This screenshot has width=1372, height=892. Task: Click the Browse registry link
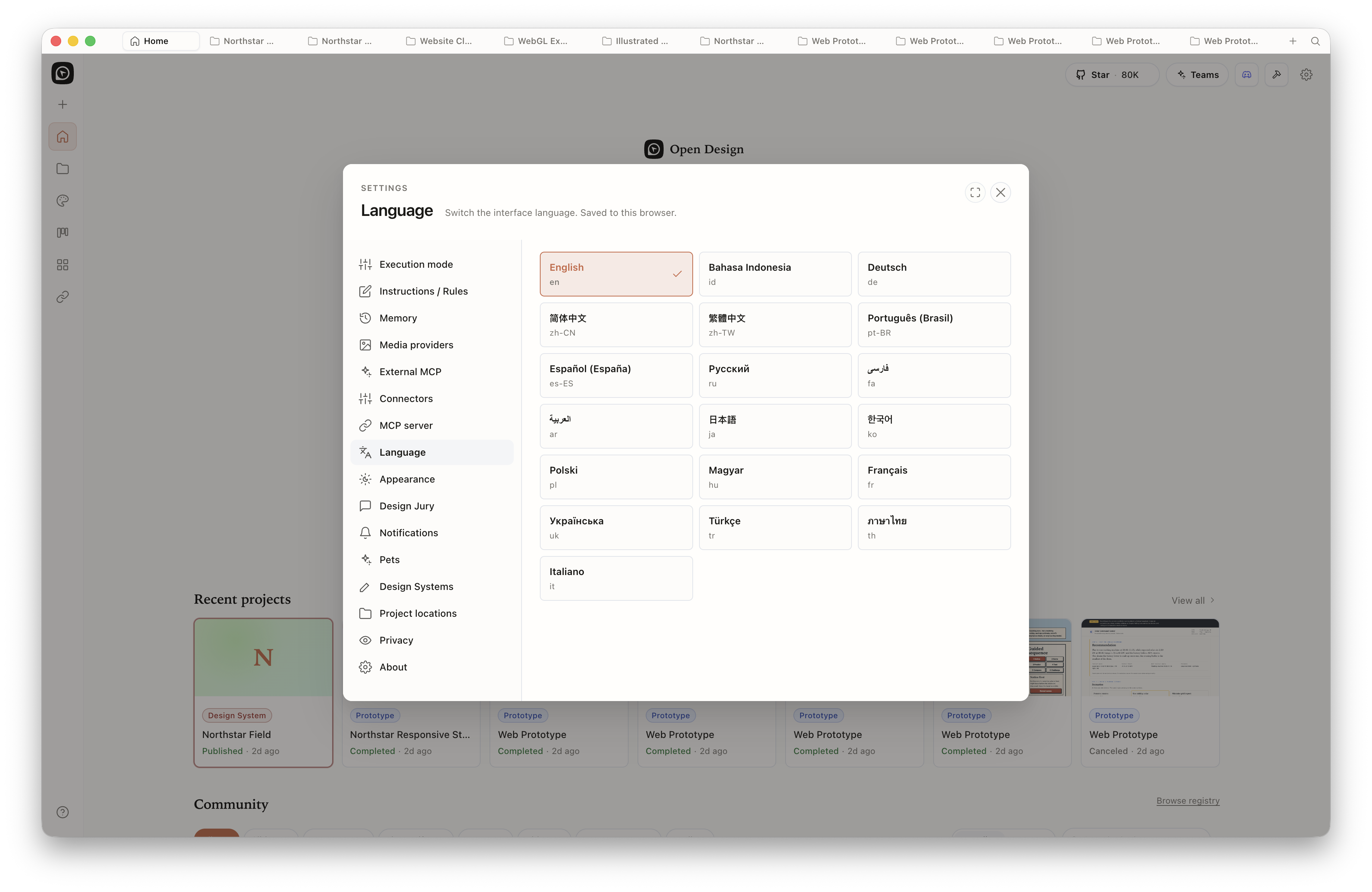coord(1187,800)
